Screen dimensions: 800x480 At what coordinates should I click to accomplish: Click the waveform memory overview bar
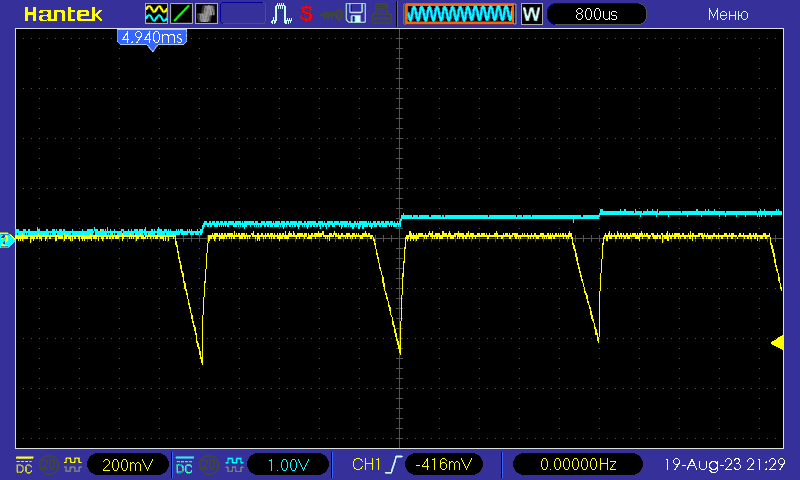[x=460, y=14]
